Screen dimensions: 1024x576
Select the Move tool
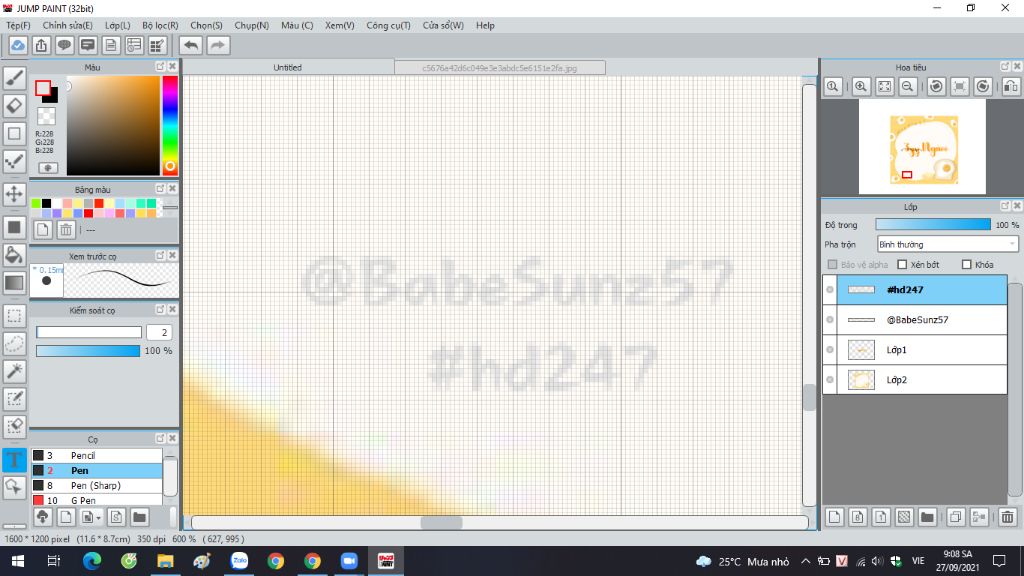(x=14, y=194)
